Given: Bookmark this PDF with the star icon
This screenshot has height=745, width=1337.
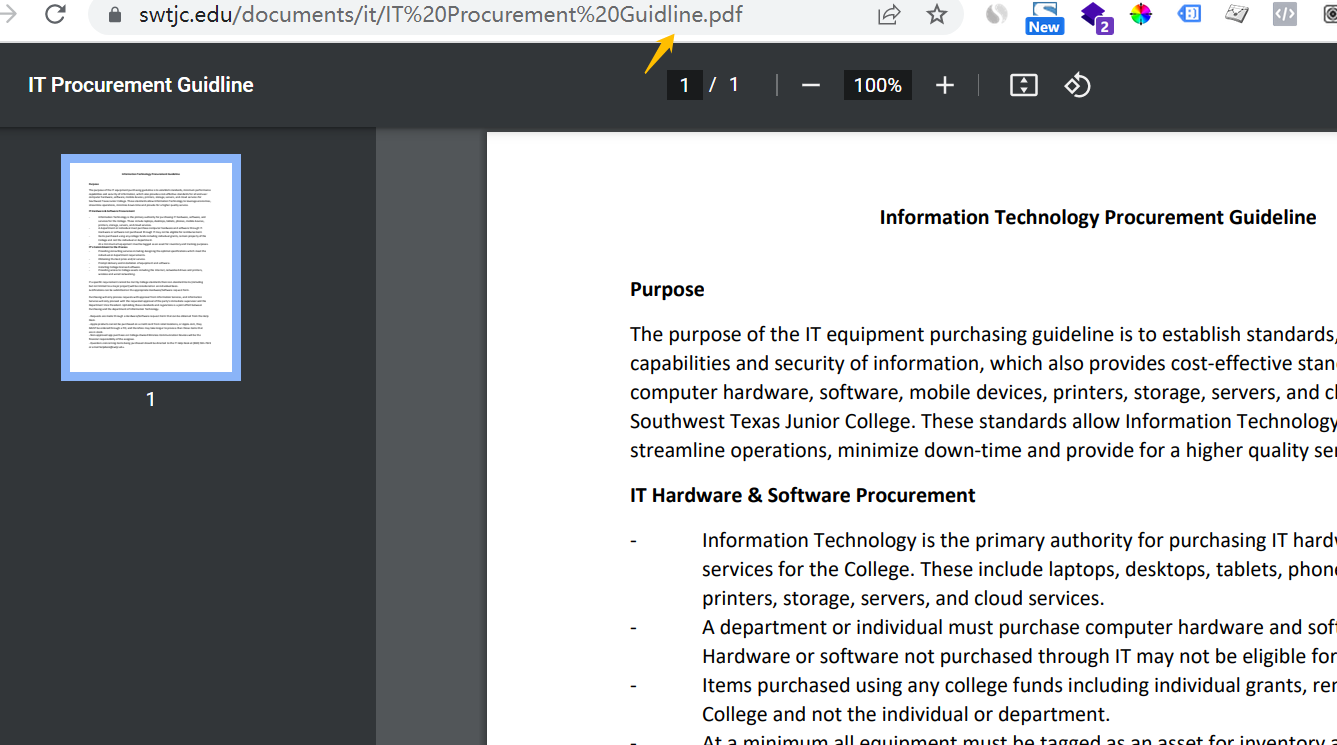Looking at the screenshot, I should [x=936, y=14].
